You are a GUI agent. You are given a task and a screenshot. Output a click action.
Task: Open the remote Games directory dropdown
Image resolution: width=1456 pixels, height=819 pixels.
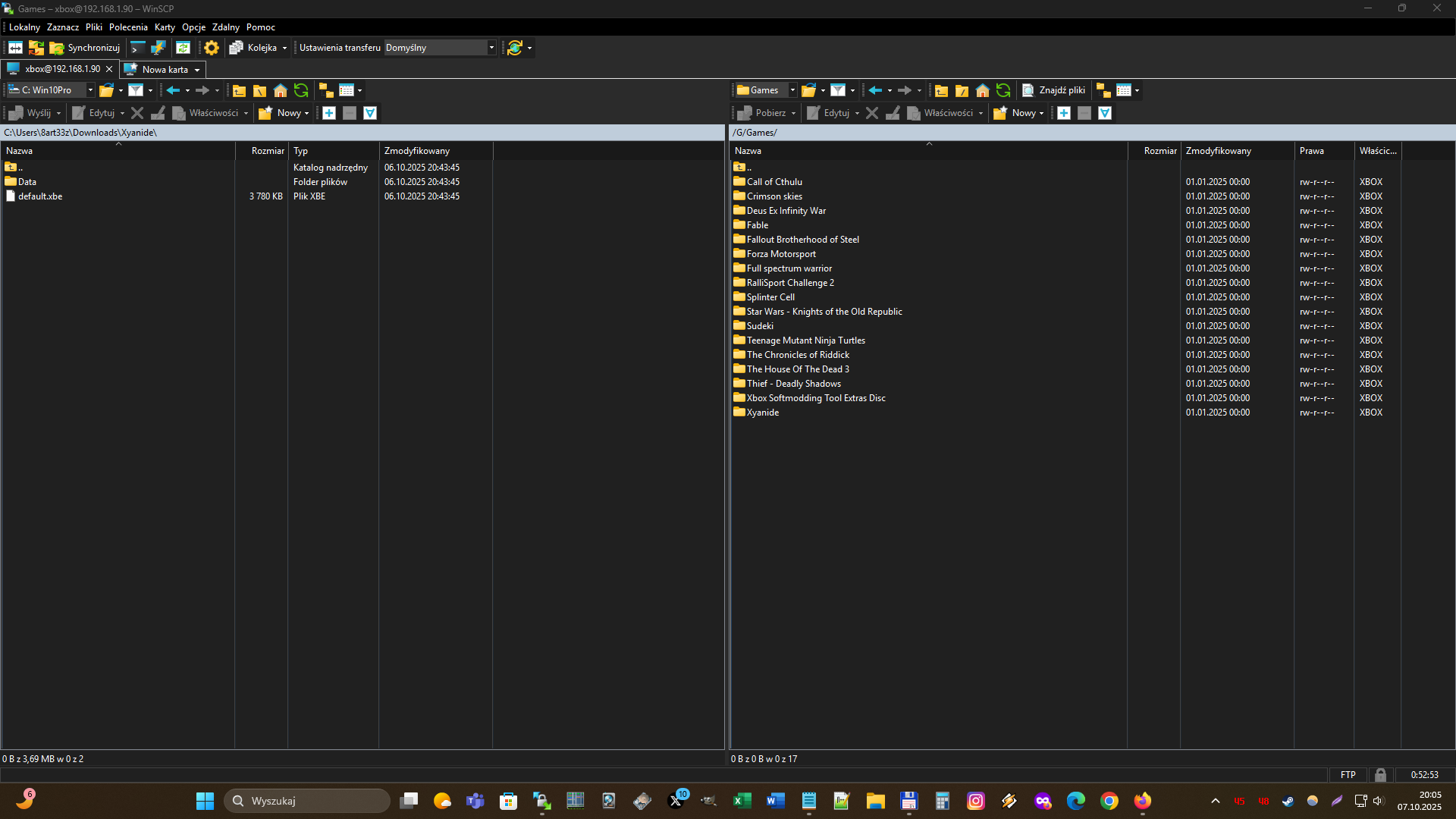pyautogui.click(x=792, y=90)
